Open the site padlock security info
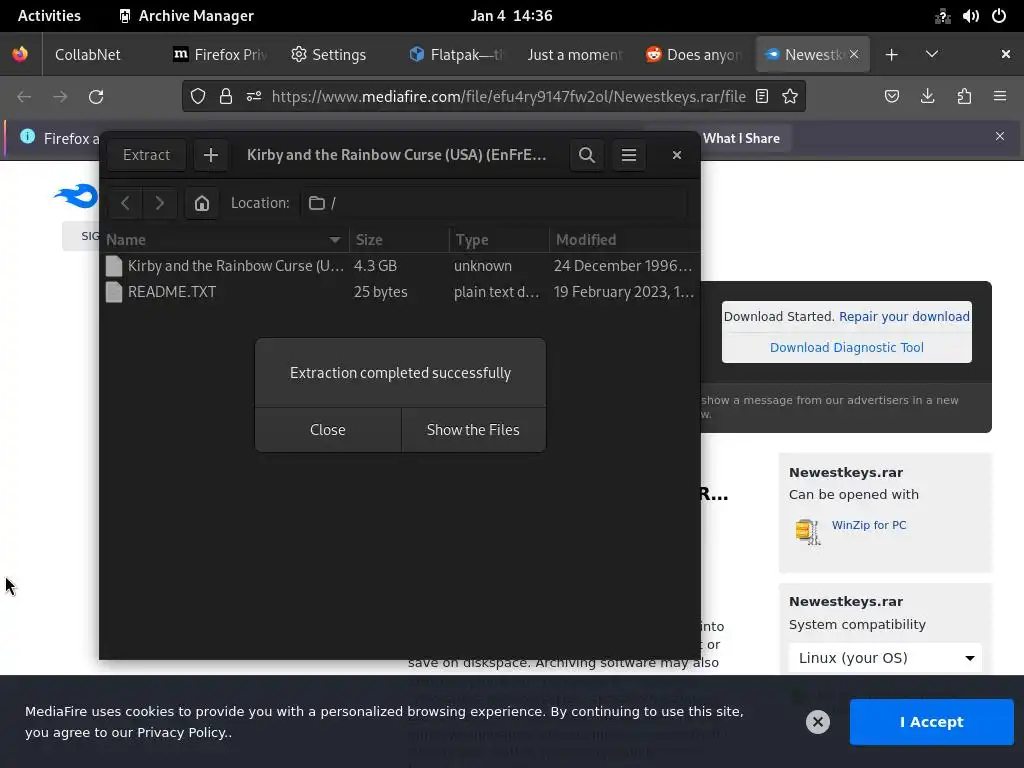This screenshot has width=1024, height=768. click(226, 97)
